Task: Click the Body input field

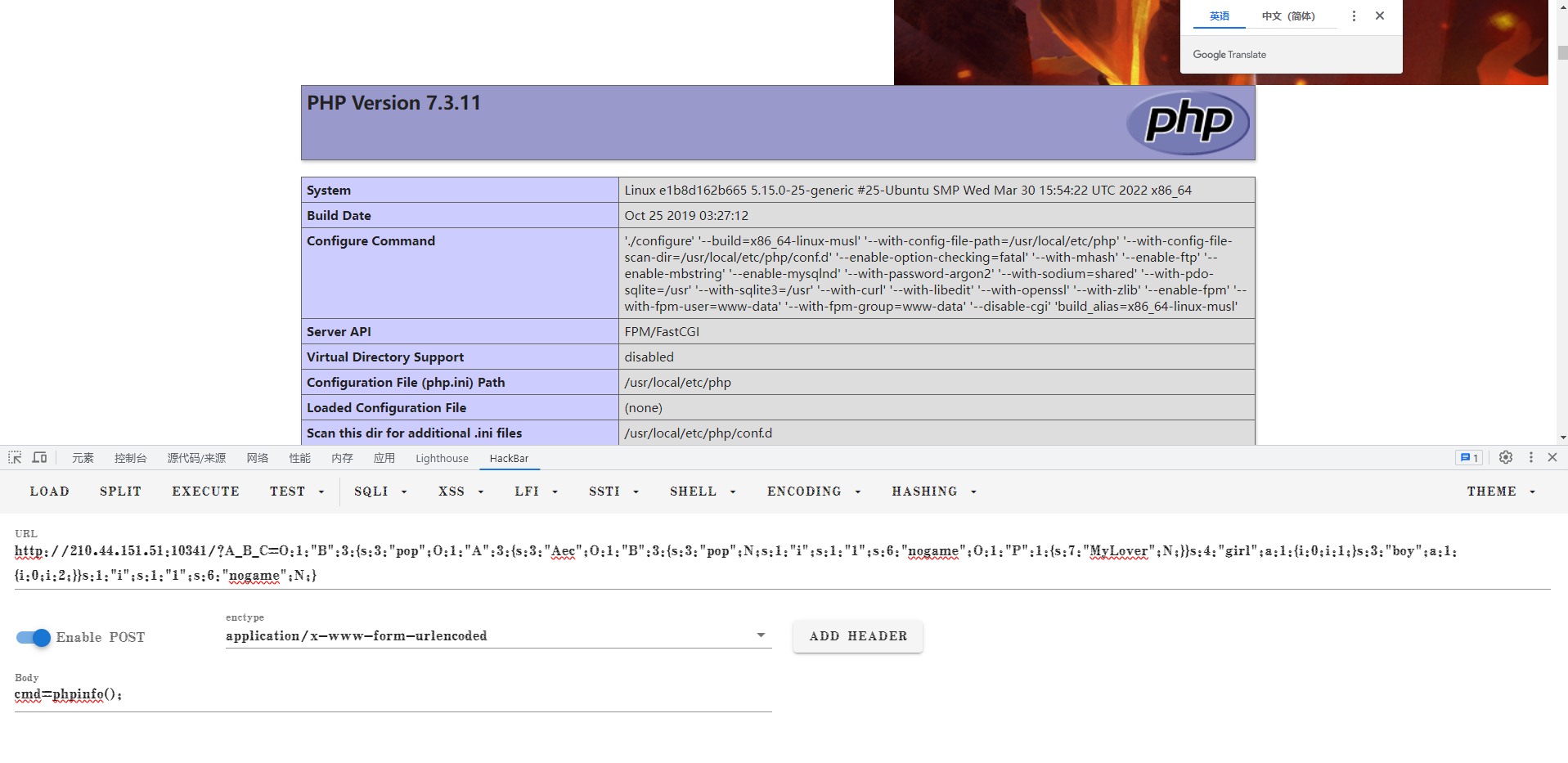Action: tap(393, 695)
